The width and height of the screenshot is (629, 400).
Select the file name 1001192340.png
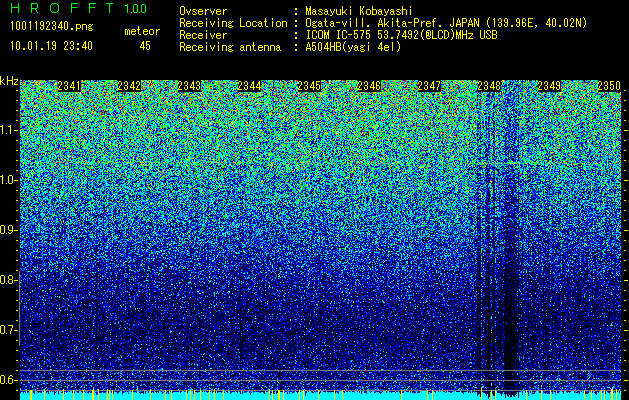[x=52, y=27]
